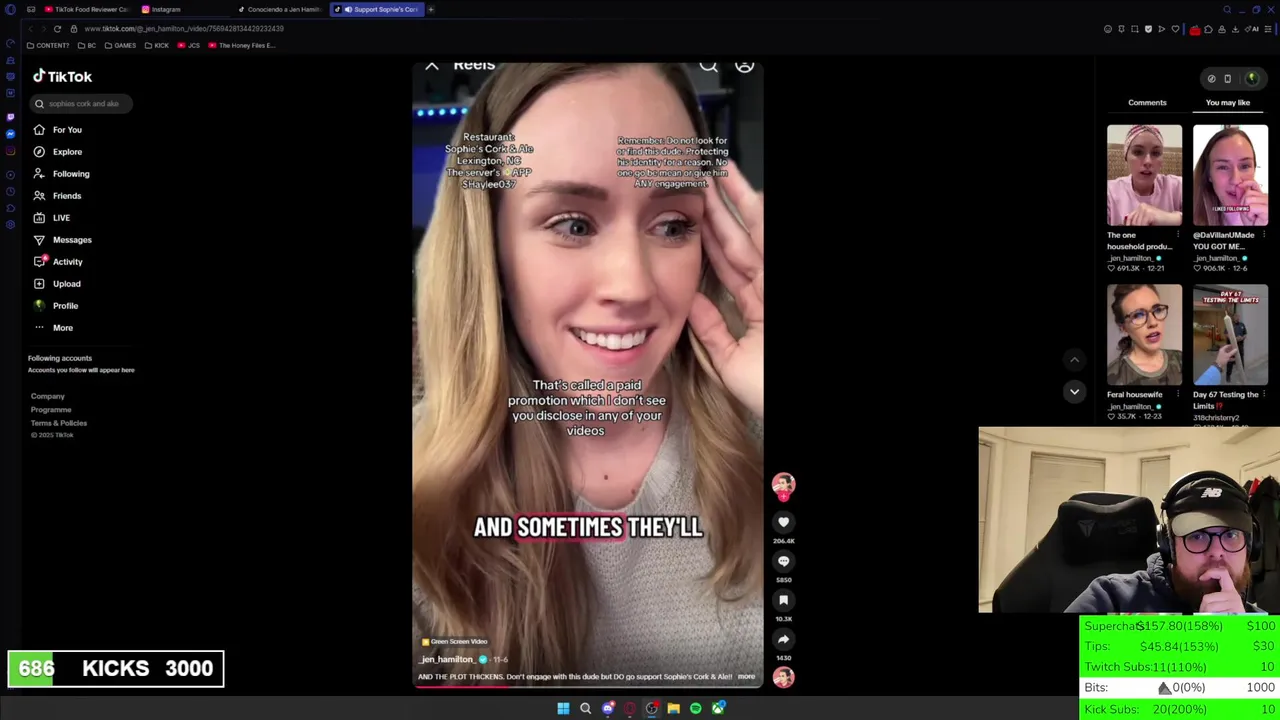Switch to 'Conociendo a Jen Hamilt' tab
Screen dimensions: 1280x720
click(278, 9)
